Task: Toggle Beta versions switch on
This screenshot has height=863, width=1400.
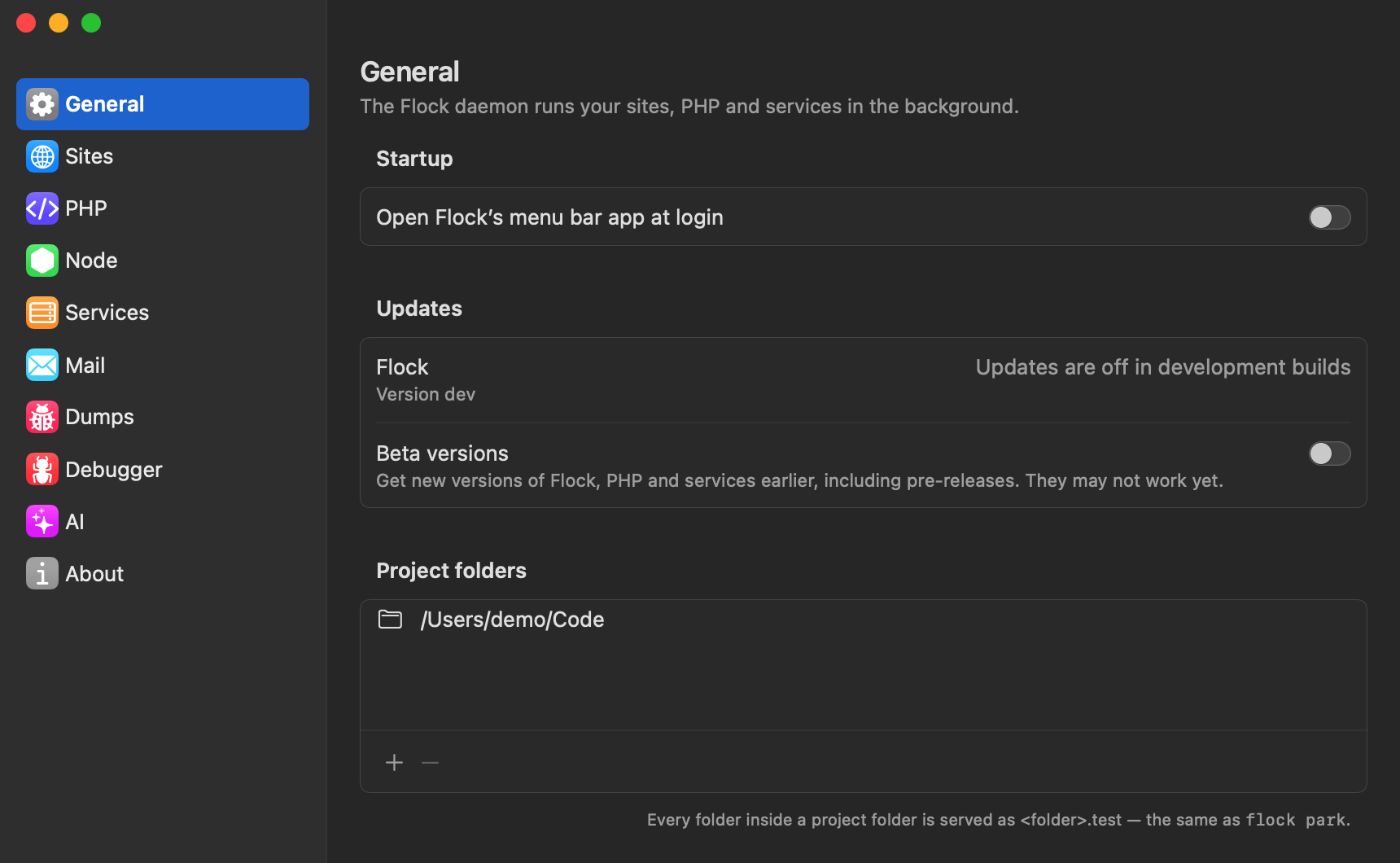Action: pos(1329,453)
